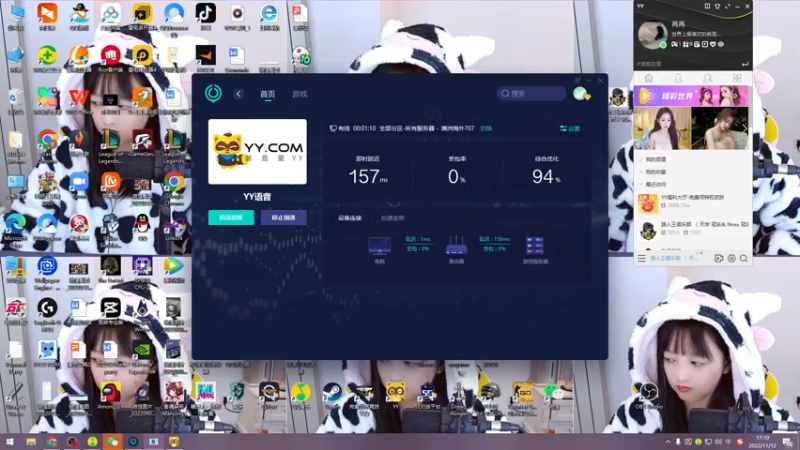Click YY title bar skin icon
800x450 pixels.
click(x=717, y=6)
